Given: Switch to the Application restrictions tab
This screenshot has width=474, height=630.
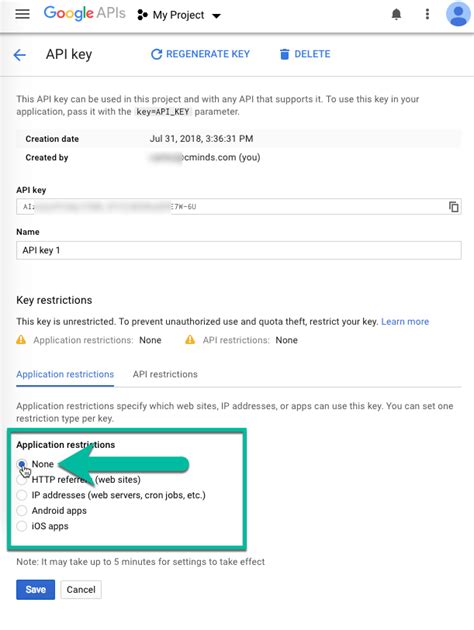Looking at the screenshot, I should pos(65,374).
